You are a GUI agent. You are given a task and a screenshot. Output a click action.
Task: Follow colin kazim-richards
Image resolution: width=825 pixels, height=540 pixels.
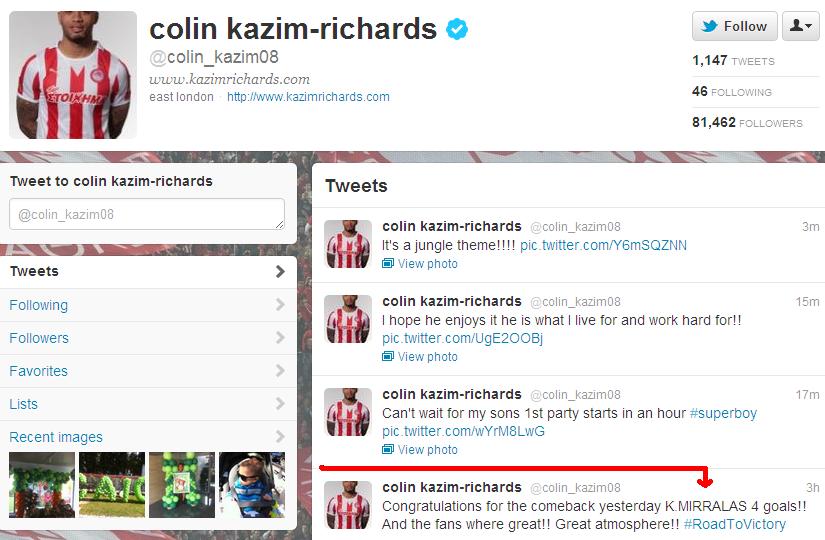(x=735, y=26)
